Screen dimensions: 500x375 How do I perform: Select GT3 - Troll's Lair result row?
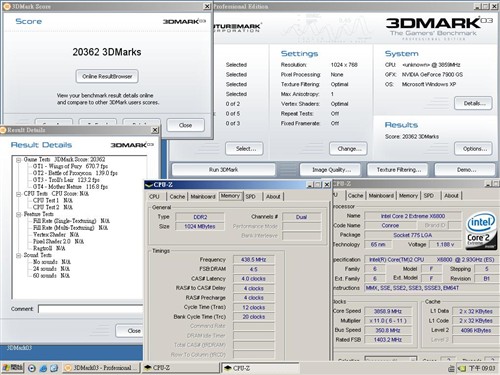coord(66,180)
